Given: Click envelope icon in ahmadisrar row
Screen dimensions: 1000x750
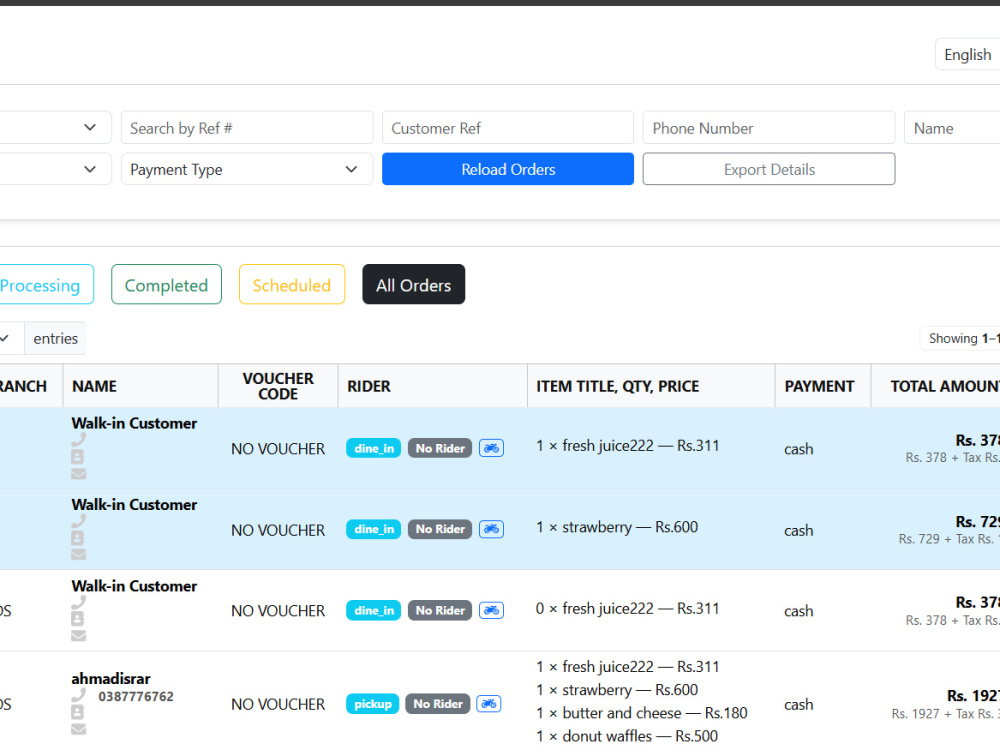Looking at the screenshot, I should 78,729.
